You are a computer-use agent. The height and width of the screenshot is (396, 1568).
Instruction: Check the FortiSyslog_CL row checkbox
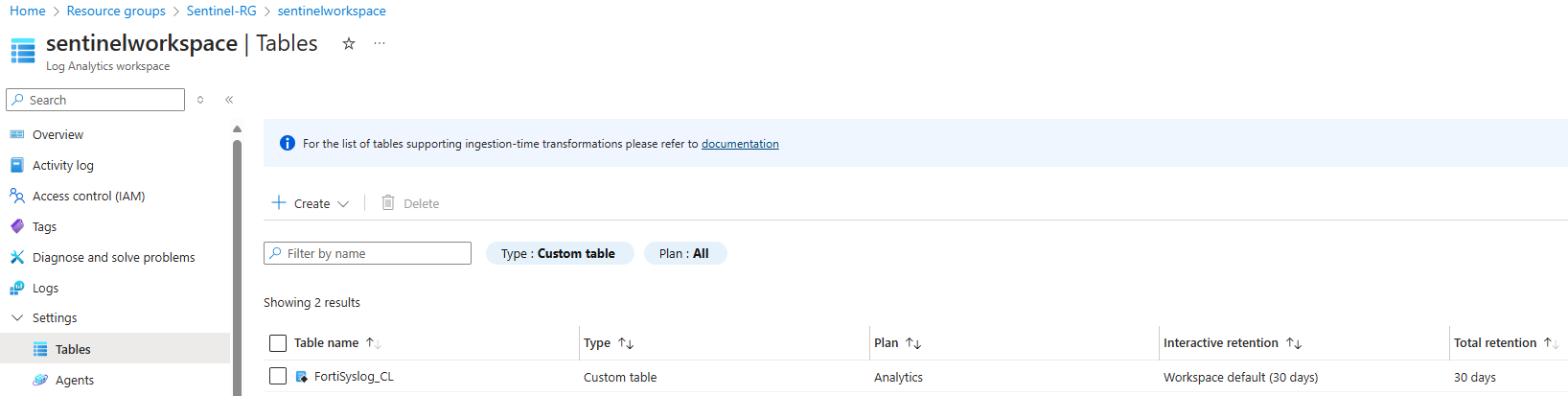(278, 377)
